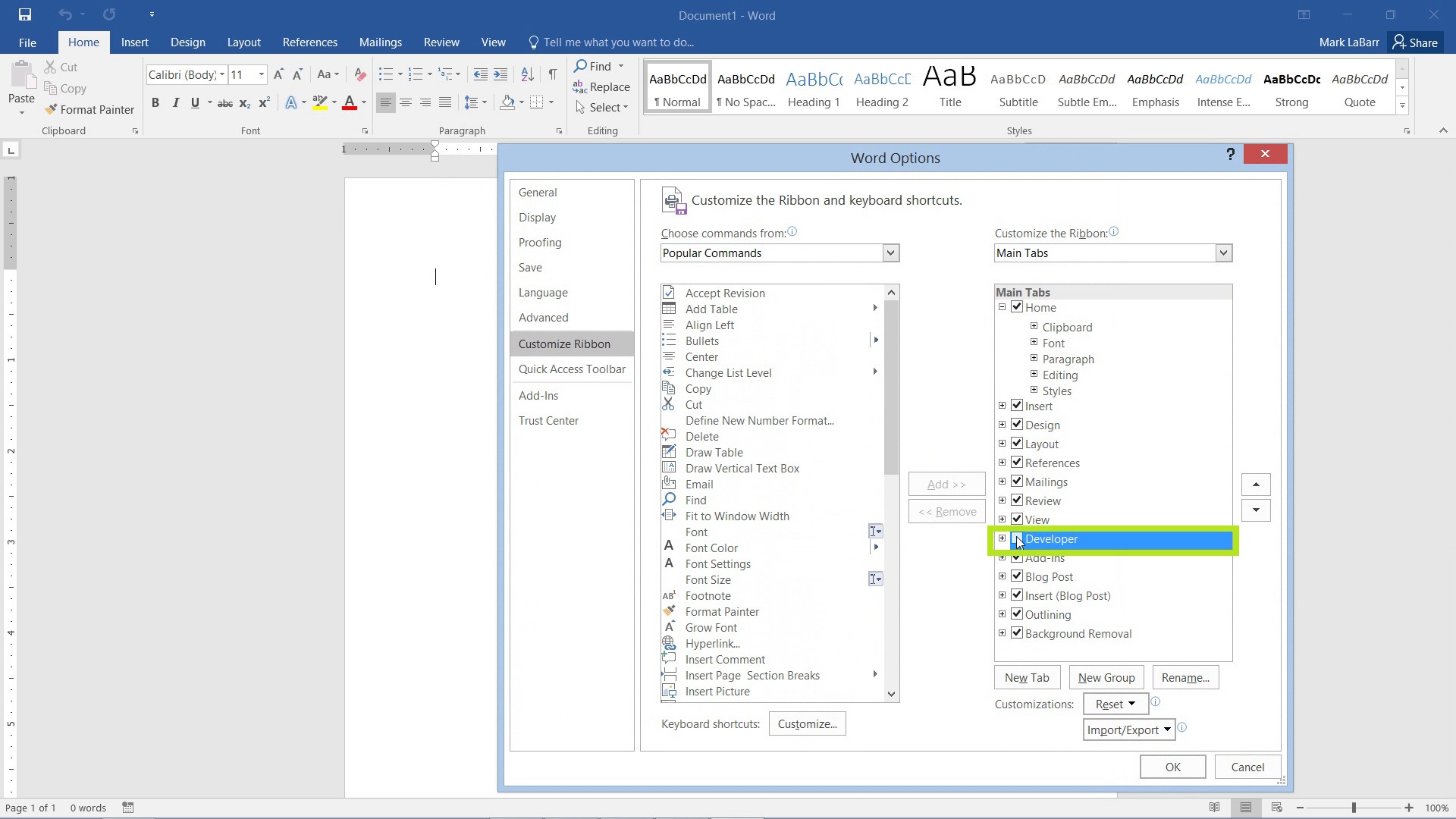Screen dimensions: 1456x819
Task: Uncheck the Design tab checkbox
Action: [x=1017, y=425]
